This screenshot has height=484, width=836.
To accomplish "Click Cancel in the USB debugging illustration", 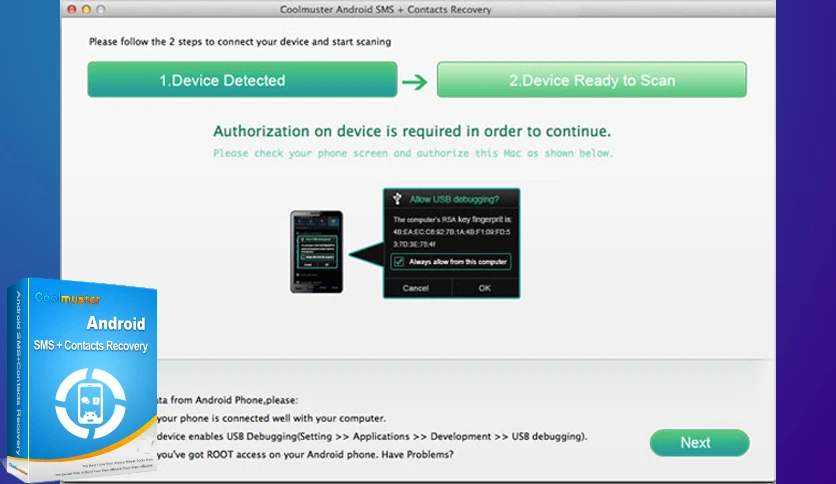I will click(416, 288).
